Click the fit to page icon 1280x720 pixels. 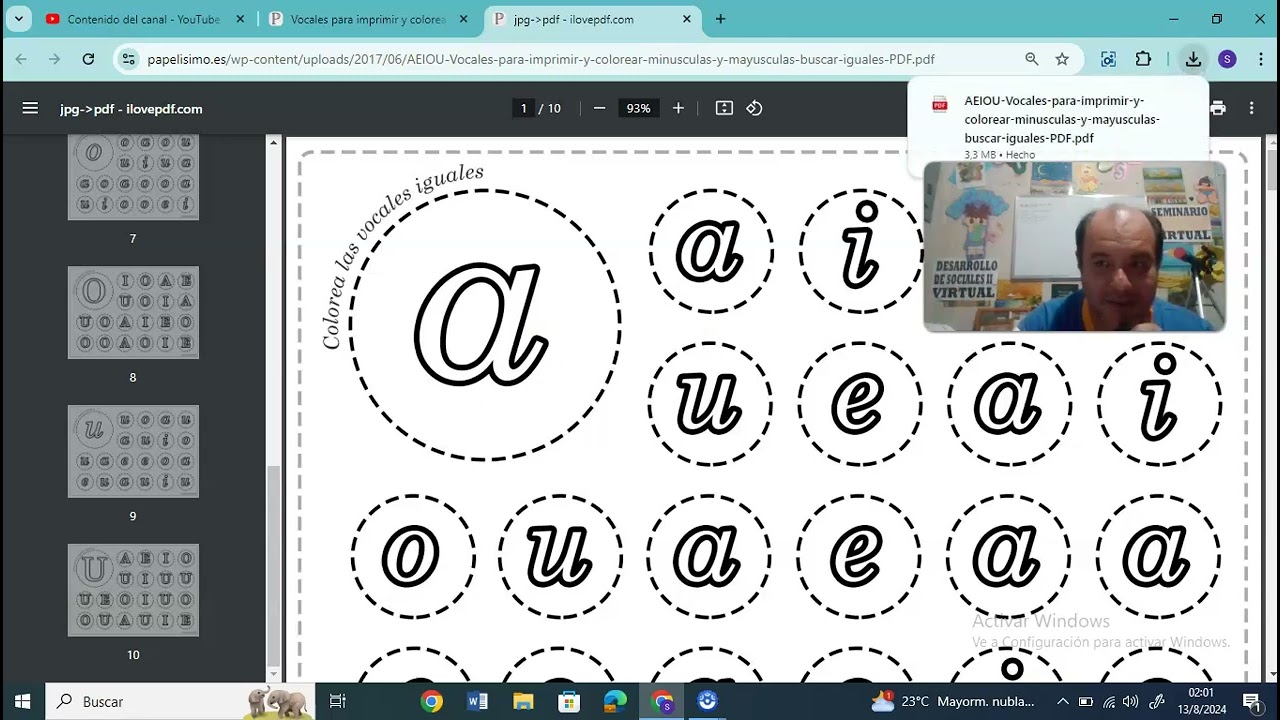pyautogui.click(x=724, y=108)
